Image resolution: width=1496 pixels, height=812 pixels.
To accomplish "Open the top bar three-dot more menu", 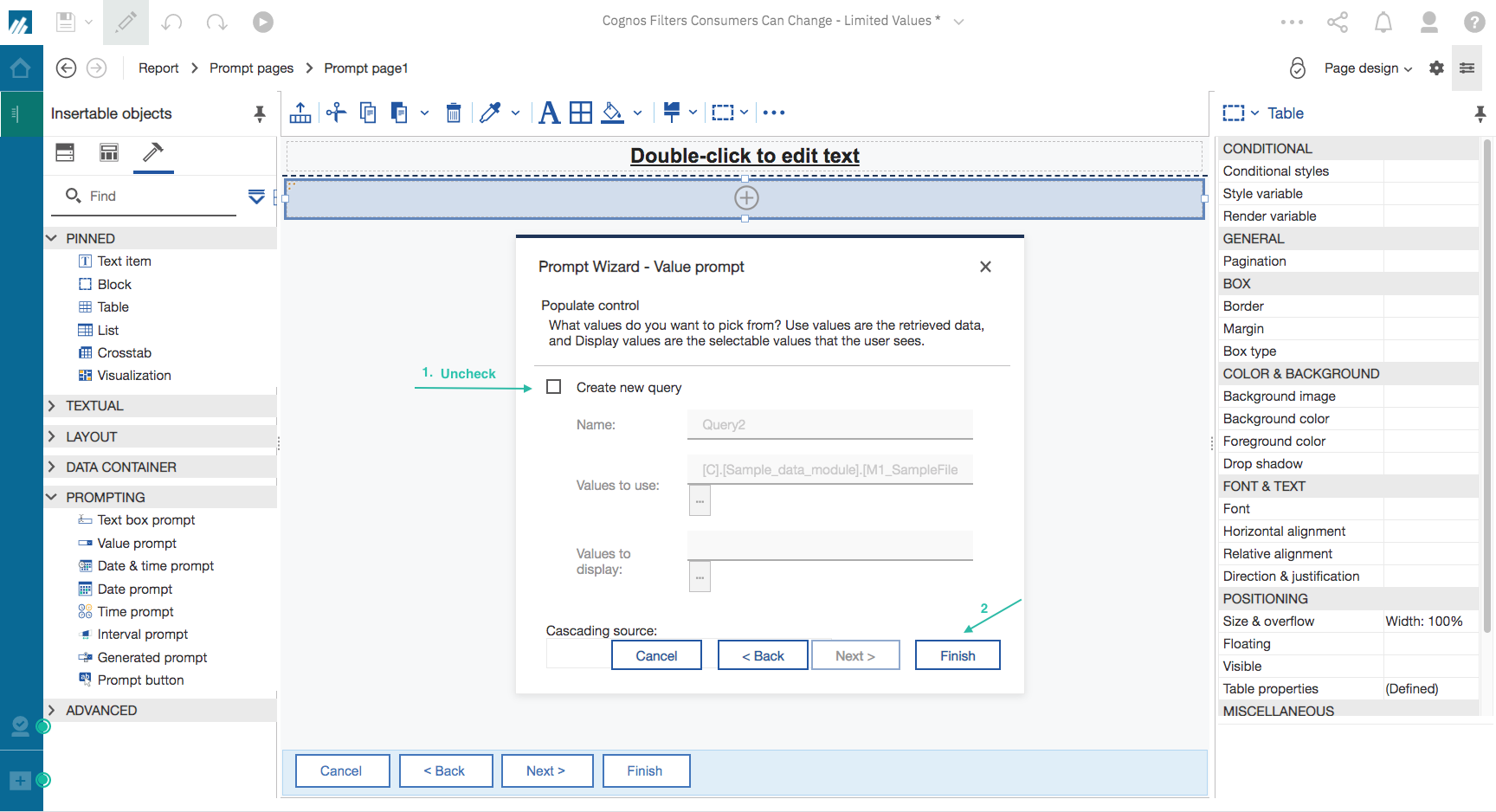I will 1292,23.
